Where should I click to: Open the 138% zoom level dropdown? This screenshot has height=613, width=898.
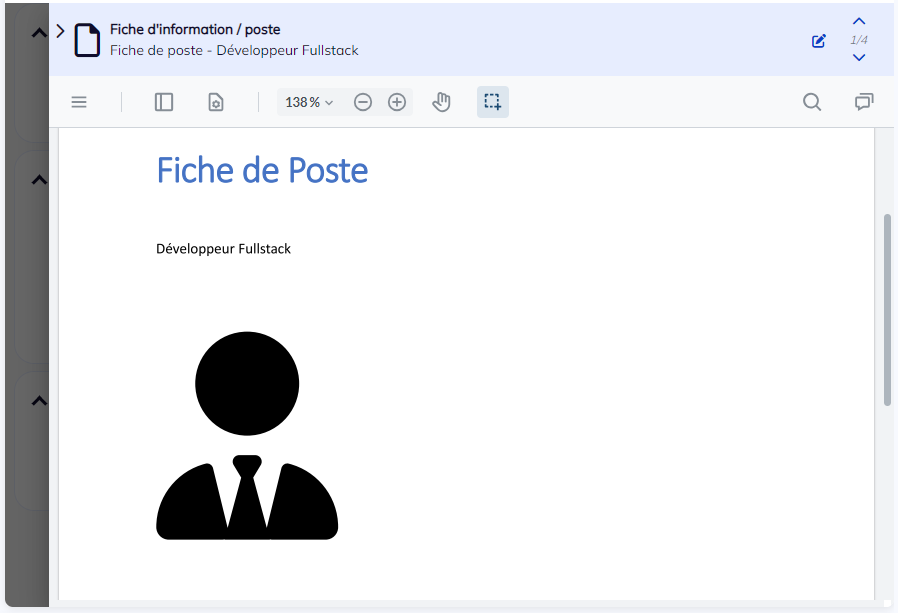[x=309, y=102]
